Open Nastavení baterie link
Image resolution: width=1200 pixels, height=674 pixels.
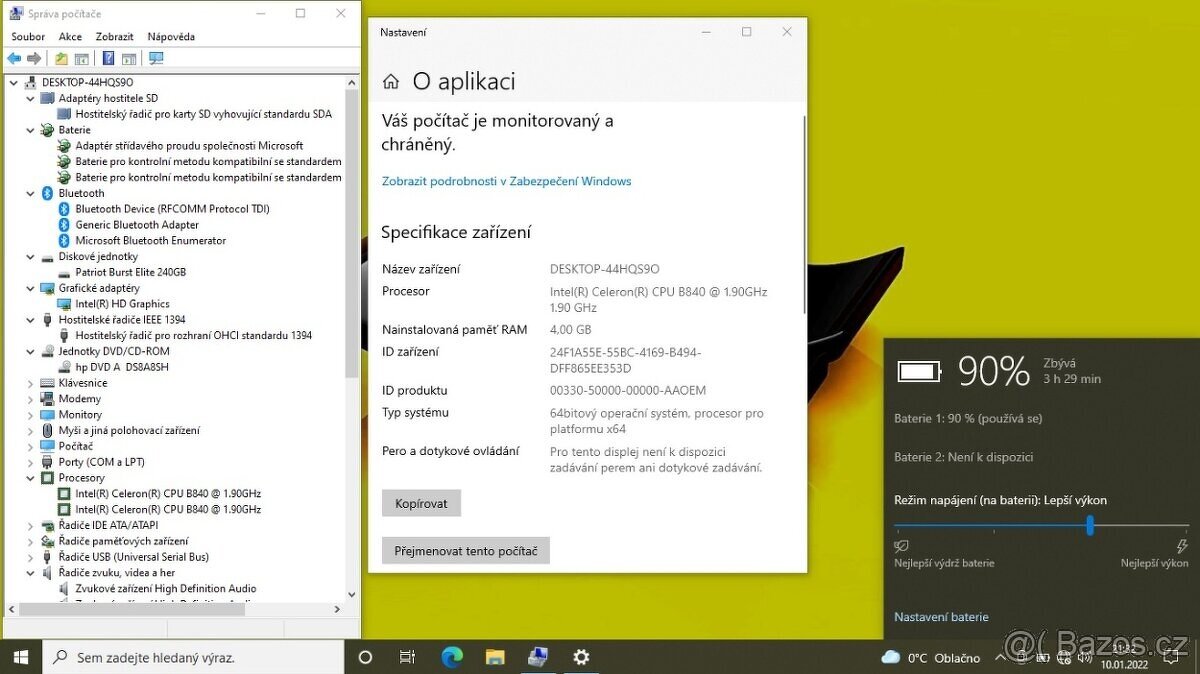pyautogui.click(x=940, y=617)
